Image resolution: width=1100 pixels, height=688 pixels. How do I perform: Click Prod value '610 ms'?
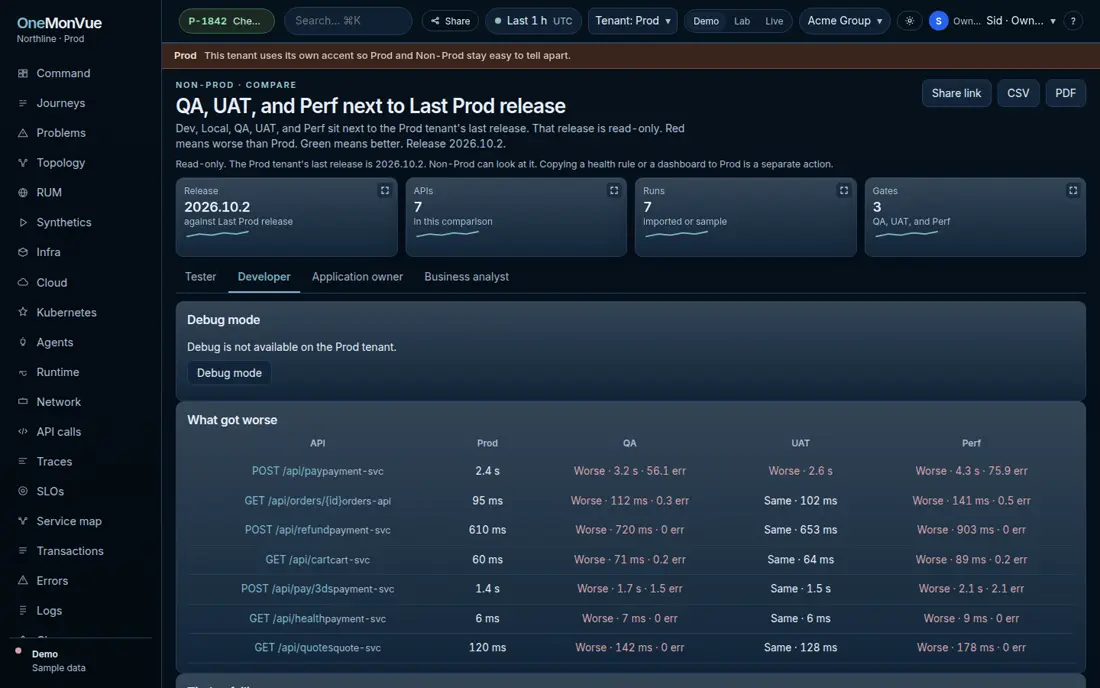pos(488,530)
